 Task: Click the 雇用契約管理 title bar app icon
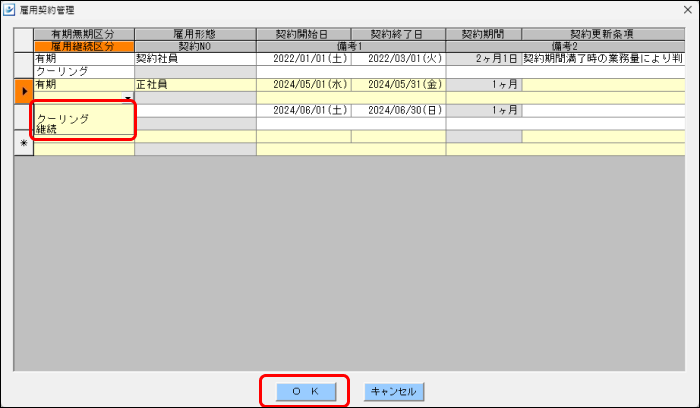[8, 9]
